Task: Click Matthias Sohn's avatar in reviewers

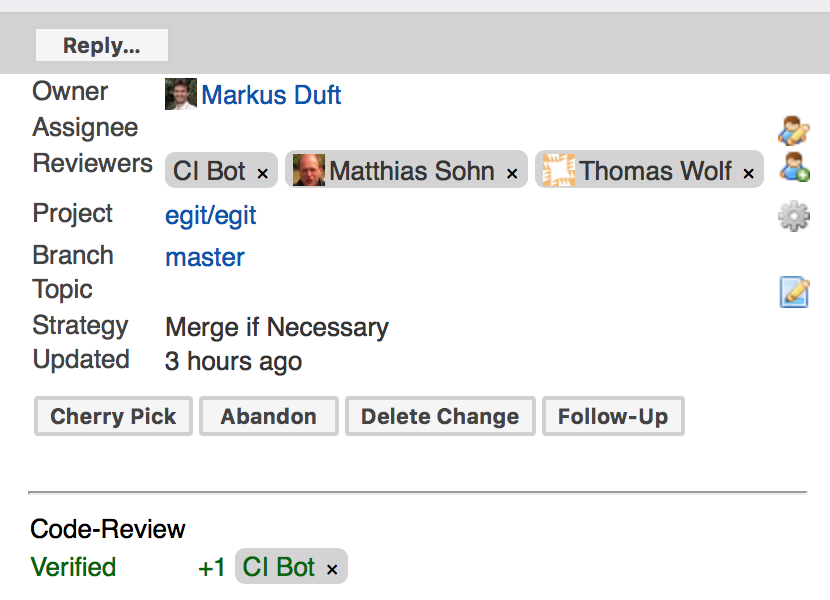Action: (309, 170)
